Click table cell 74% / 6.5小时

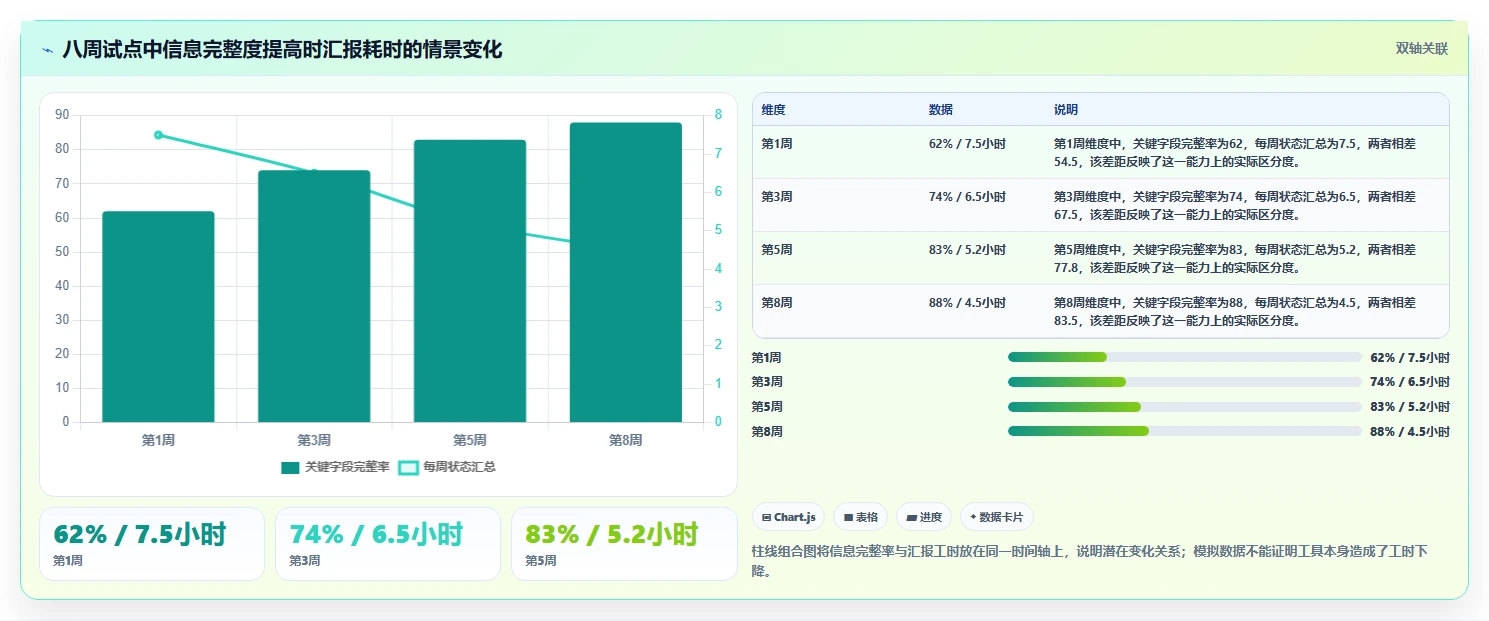967,197
